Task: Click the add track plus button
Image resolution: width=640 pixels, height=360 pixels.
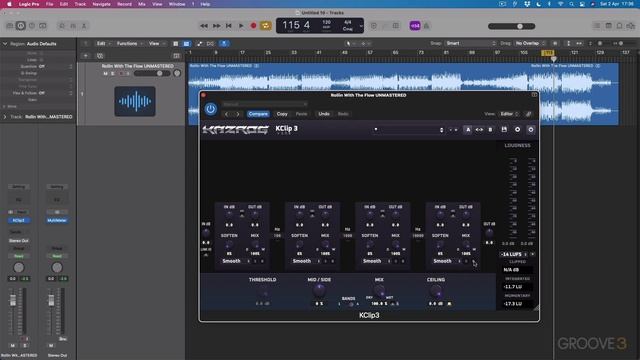Action: [x=86, y=56]
